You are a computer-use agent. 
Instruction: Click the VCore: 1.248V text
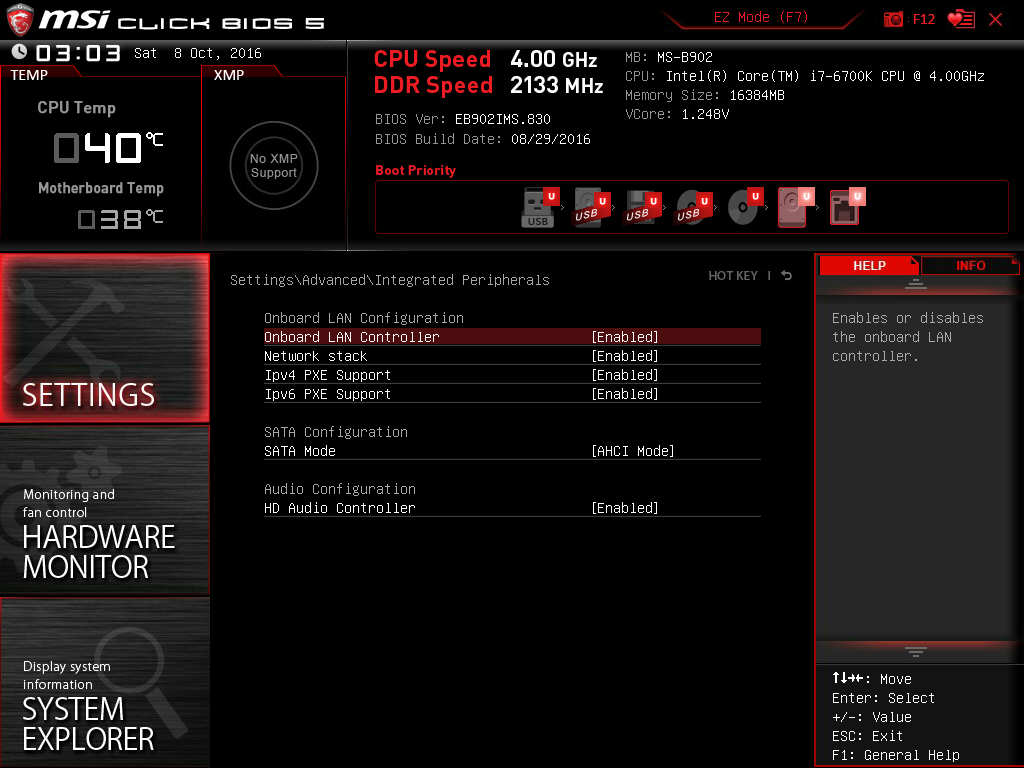tap(677, 114)
